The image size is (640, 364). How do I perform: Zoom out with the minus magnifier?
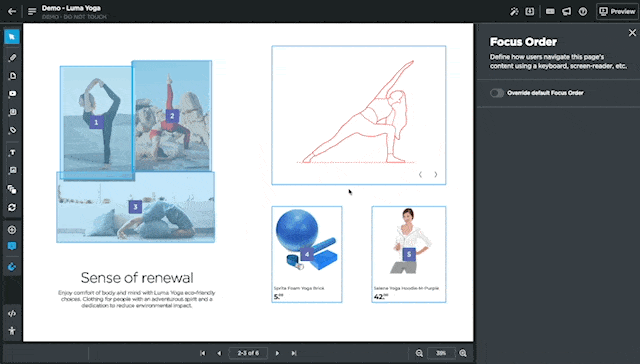click(419, 353)
